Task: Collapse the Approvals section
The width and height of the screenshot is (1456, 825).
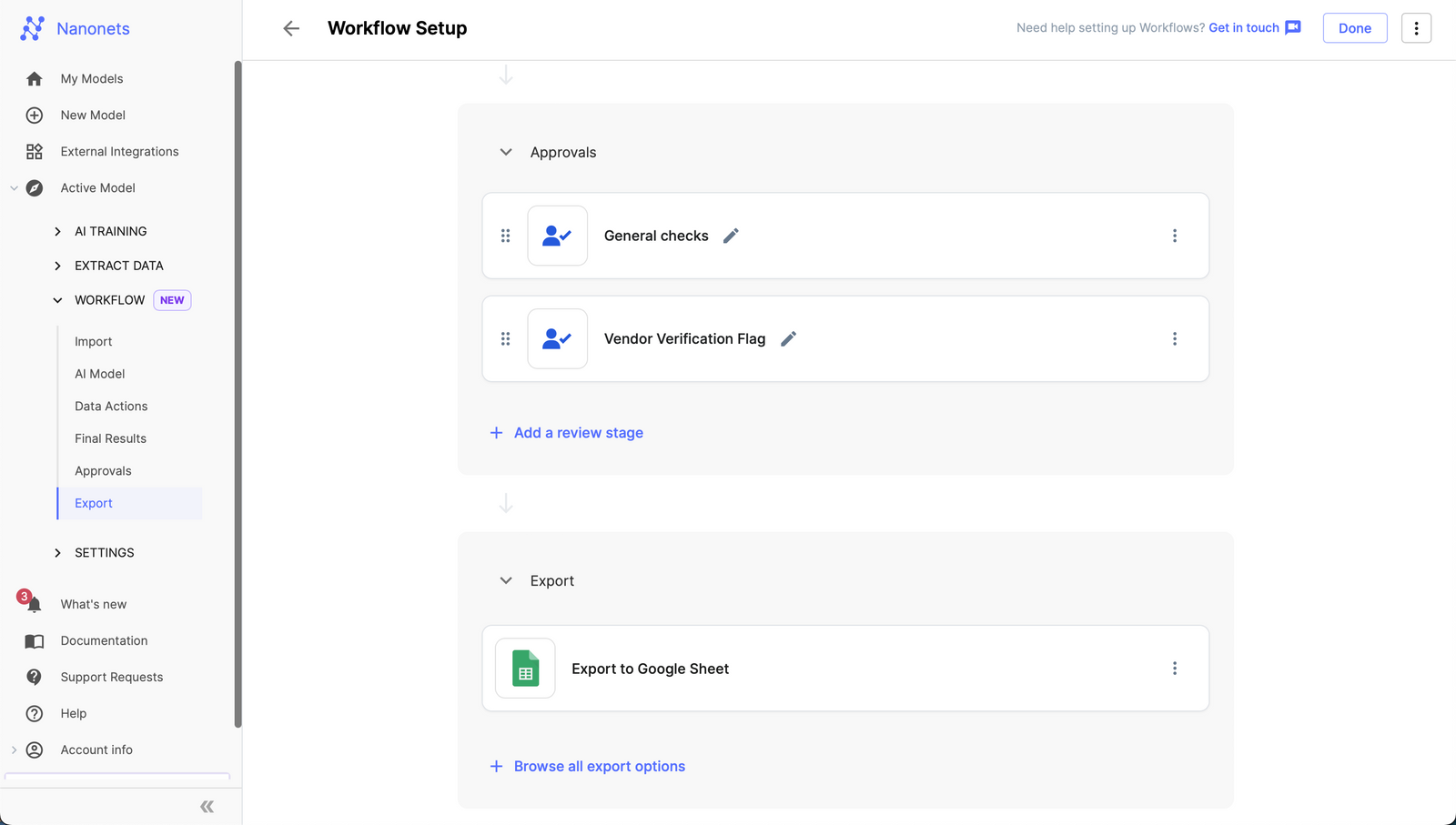Action: pyautogui.click(x=506, y=152)
